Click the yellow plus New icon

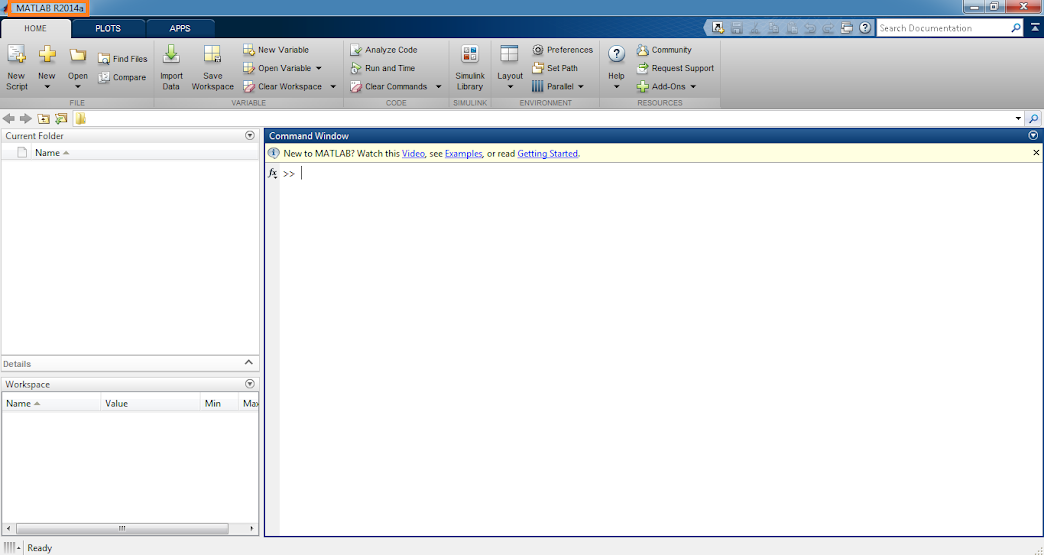coord(47,55)
